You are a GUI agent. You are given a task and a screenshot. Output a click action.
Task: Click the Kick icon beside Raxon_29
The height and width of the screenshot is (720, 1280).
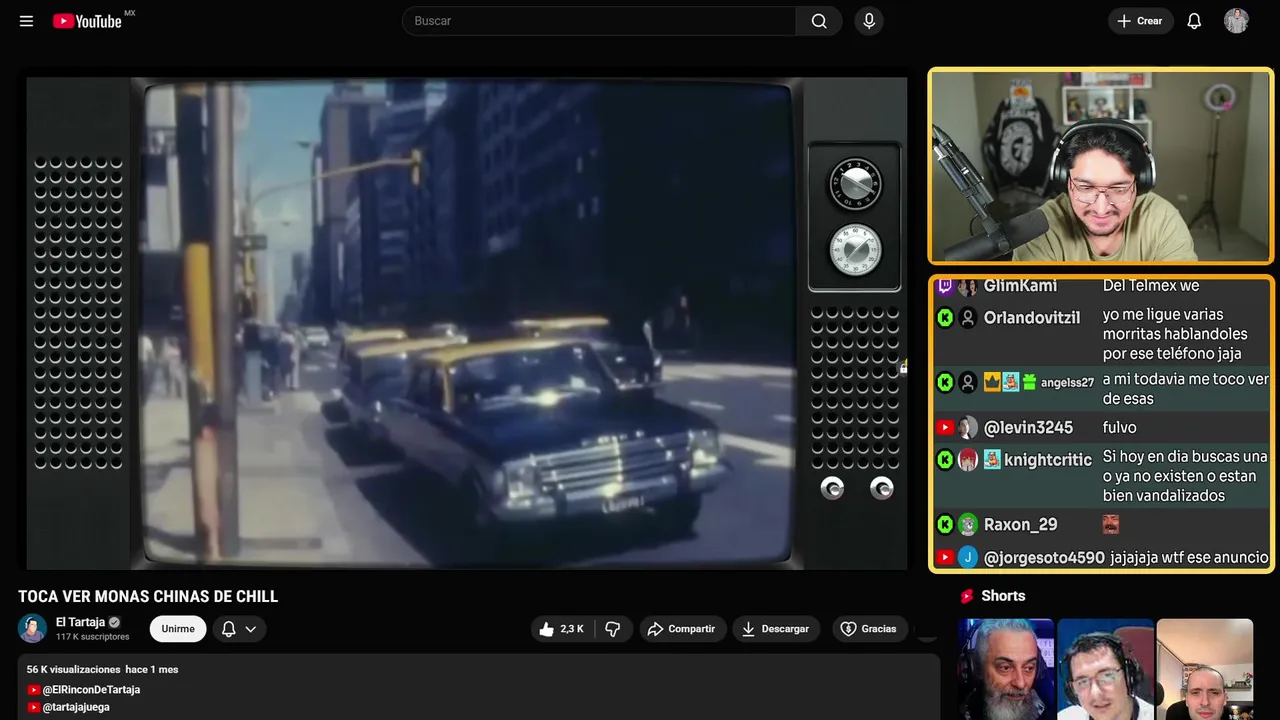click(945, 525)
